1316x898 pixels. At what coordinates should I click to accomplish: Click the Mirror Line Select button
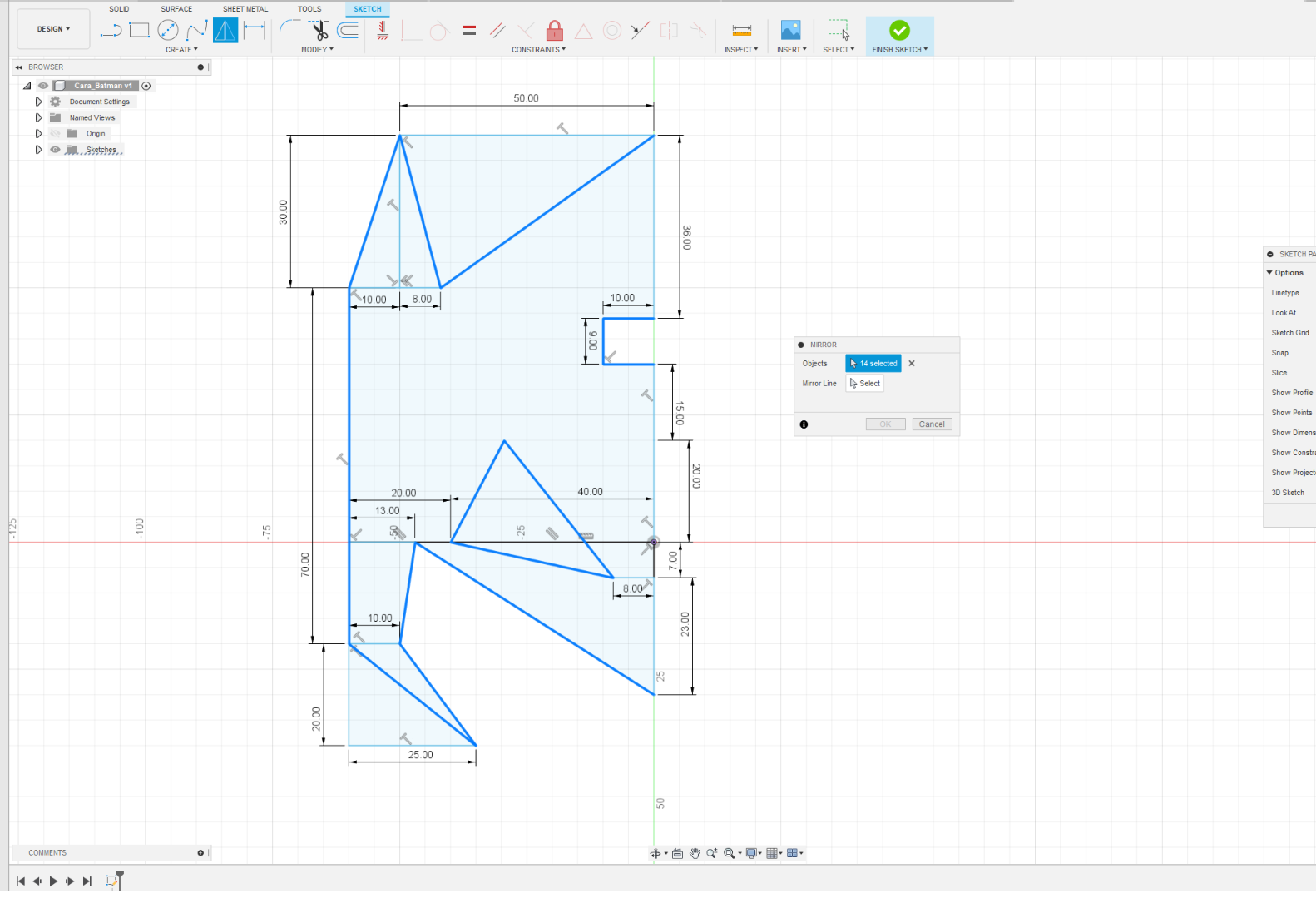click(864, 384)
